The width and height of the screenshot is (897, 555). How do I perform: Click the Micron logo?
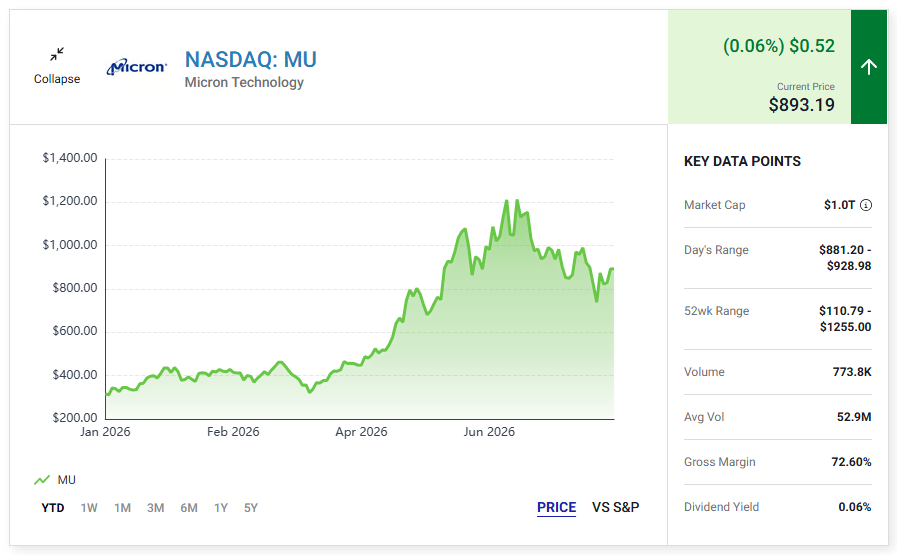tap(137, 67)
